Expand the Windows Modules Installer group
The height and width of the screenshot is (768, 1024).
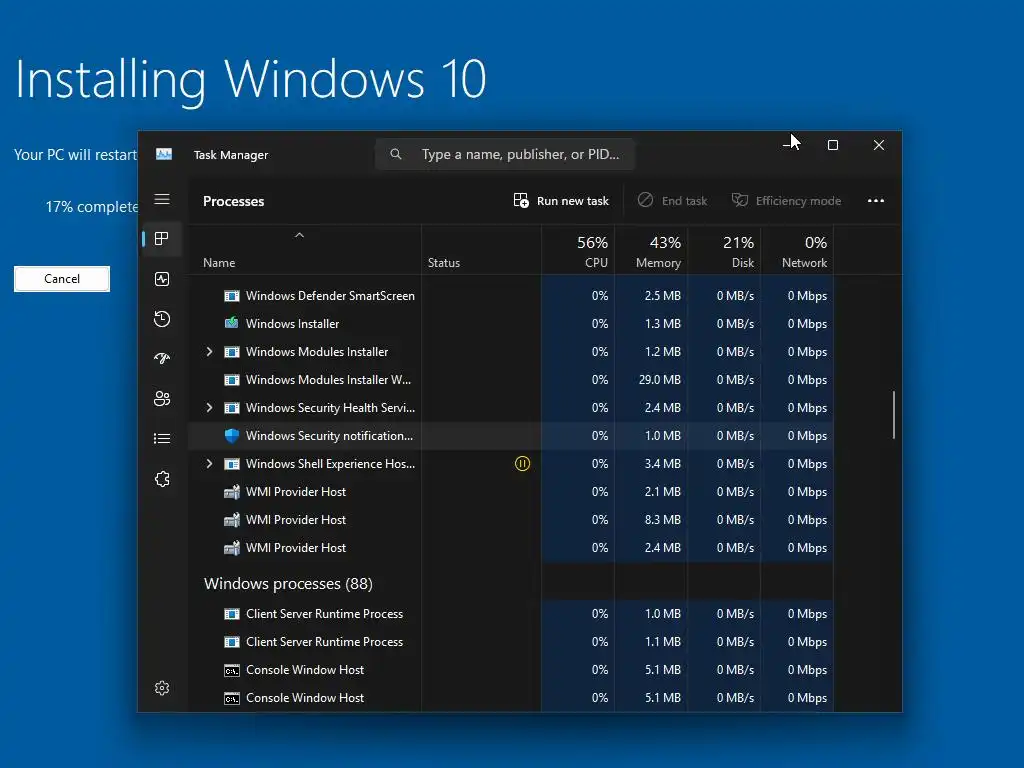point(209,351)
